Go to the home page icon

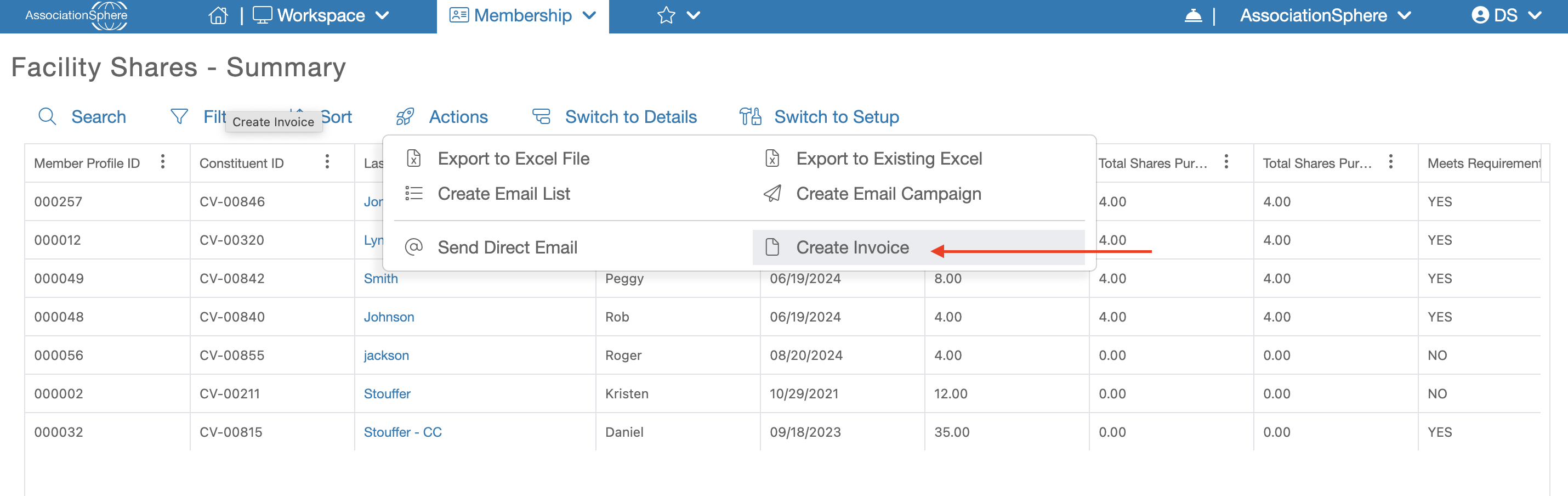(x=218, y=15)
